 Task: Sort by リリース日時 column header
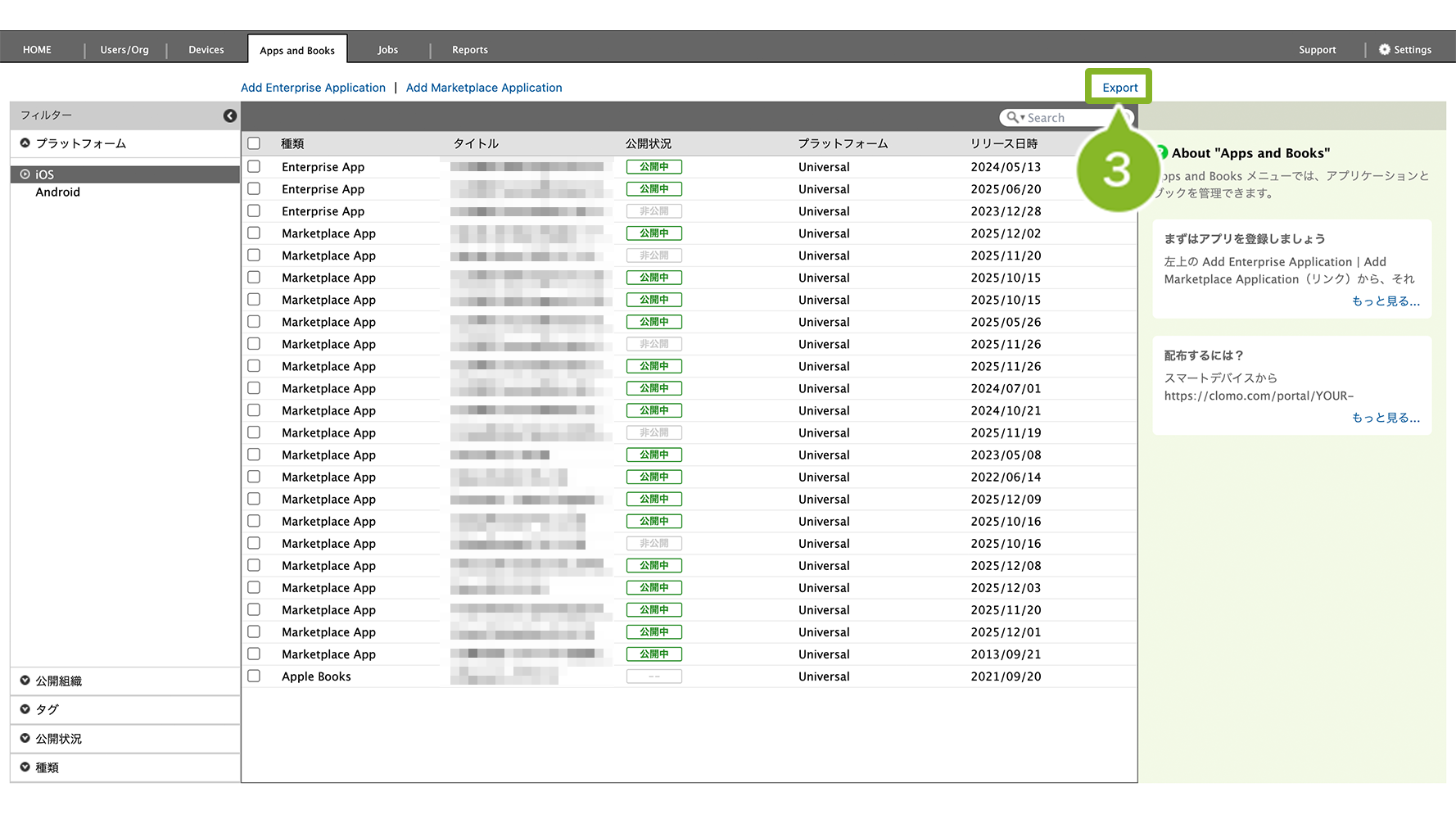pos(1004,144)
